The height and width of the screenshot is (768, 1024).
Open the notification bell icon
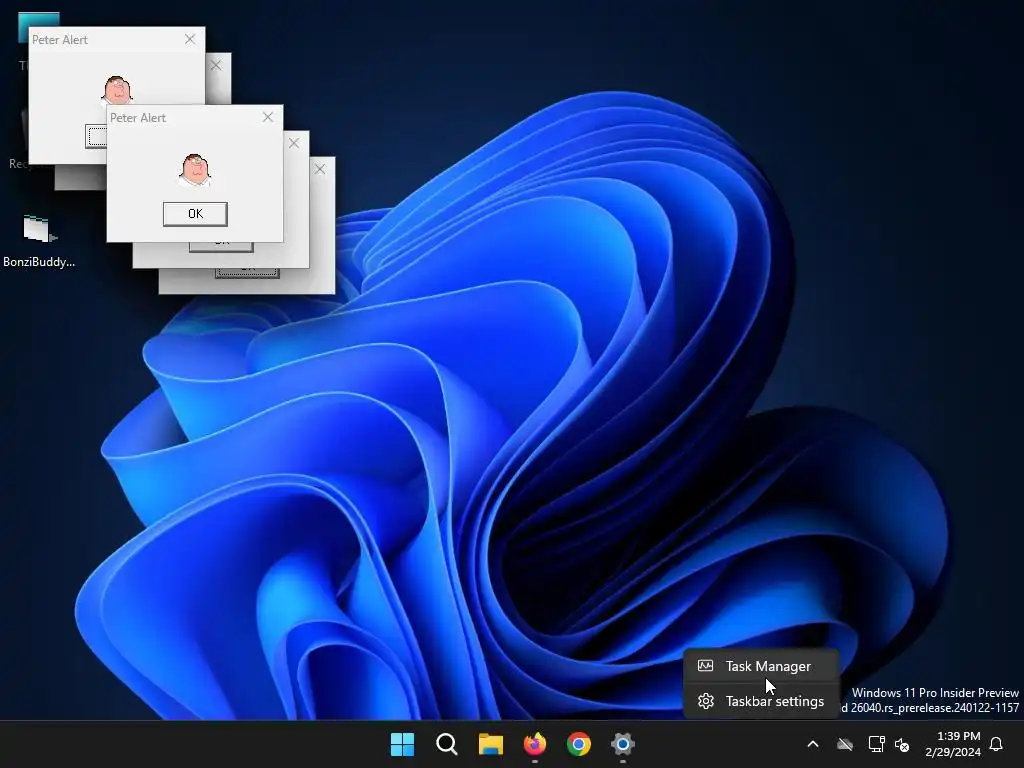click(x=997, y=744)
